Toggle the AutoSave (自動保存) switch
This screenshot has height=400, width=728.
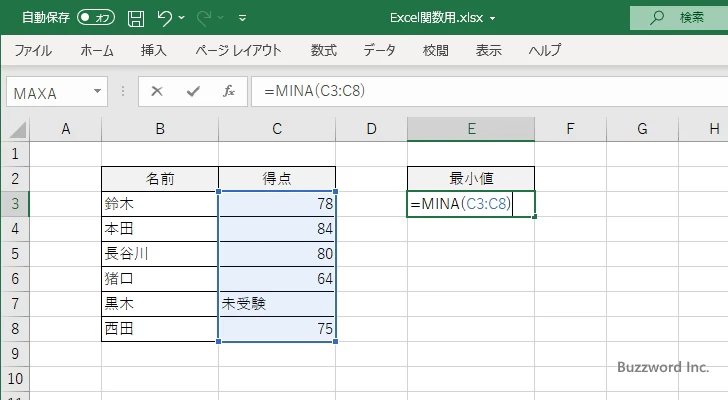pos(96,18)
